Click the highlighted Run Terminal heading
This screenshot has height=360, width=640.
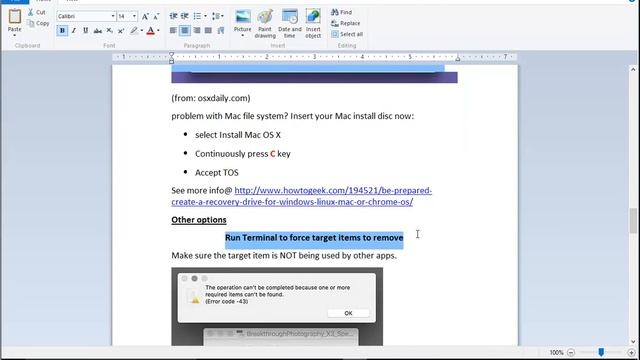pyautogui.click(x=314, y=238)
